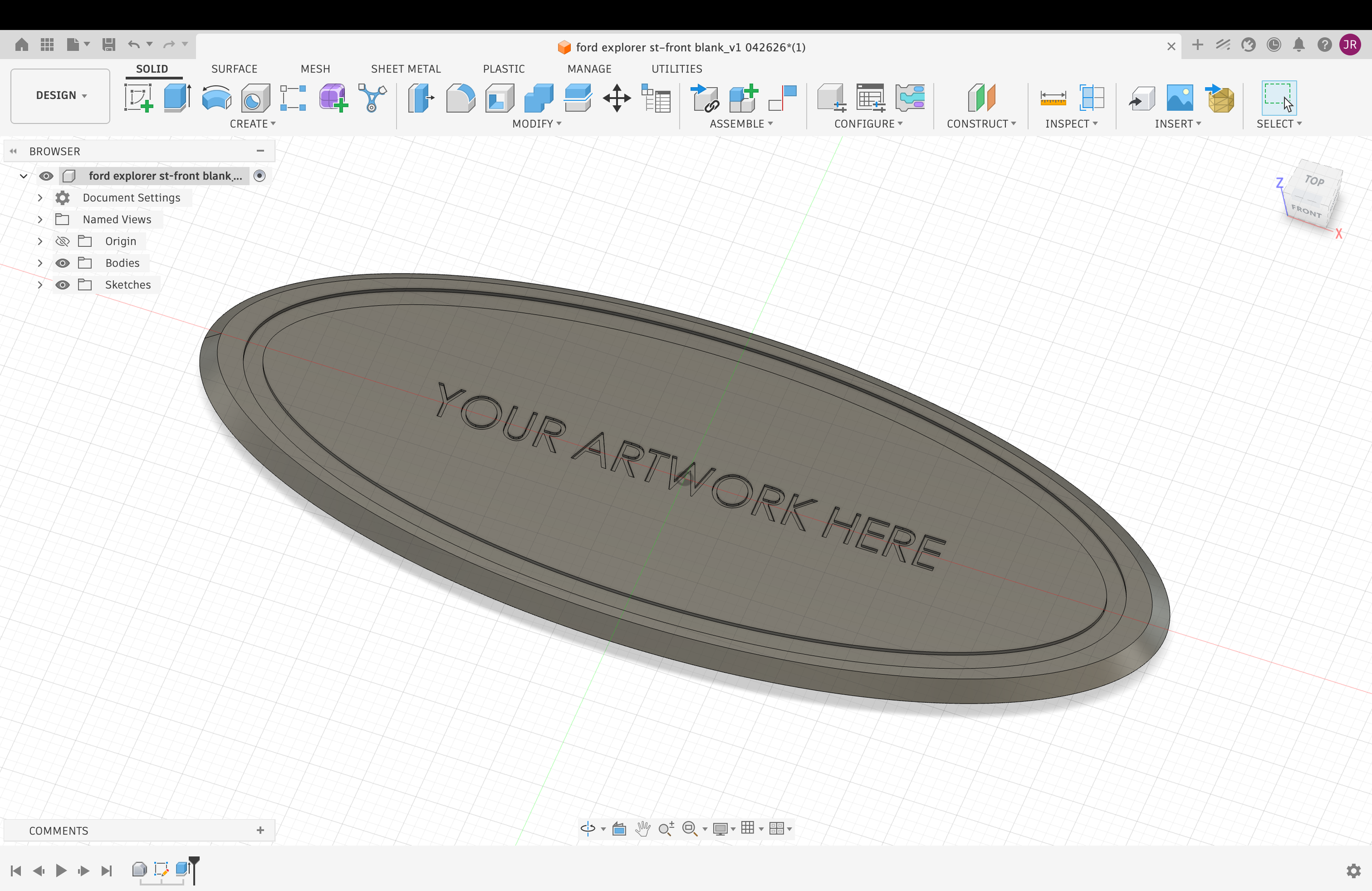The height and width of the screenshot is (891, 1372).
Task: Toggle visibility of the root component
Action: tap(46, 176)
